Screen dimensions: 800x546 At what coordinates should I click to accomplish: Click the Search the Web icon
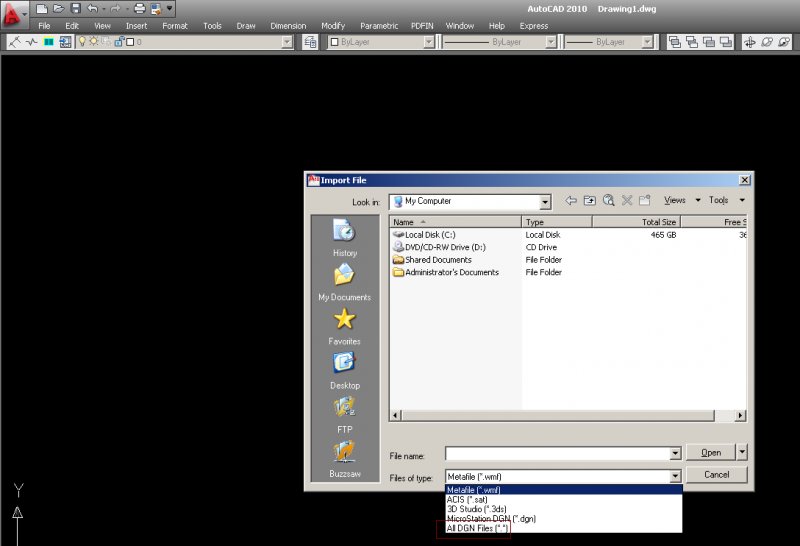pyautogui.click(x=608, y=201)
